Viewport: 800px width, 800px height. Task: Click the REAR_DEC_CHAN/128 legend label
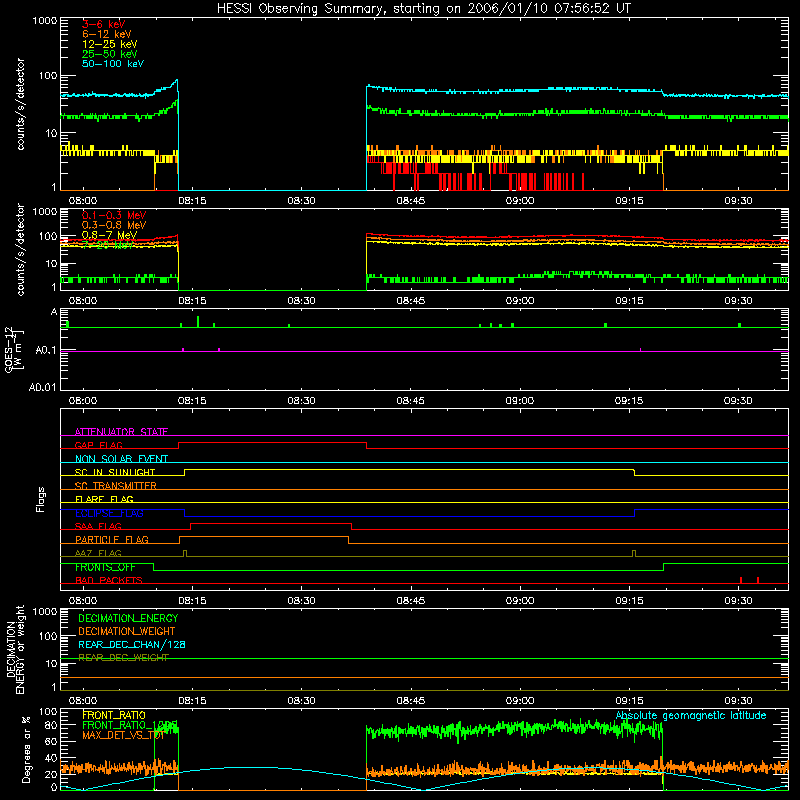pos(132,644)
